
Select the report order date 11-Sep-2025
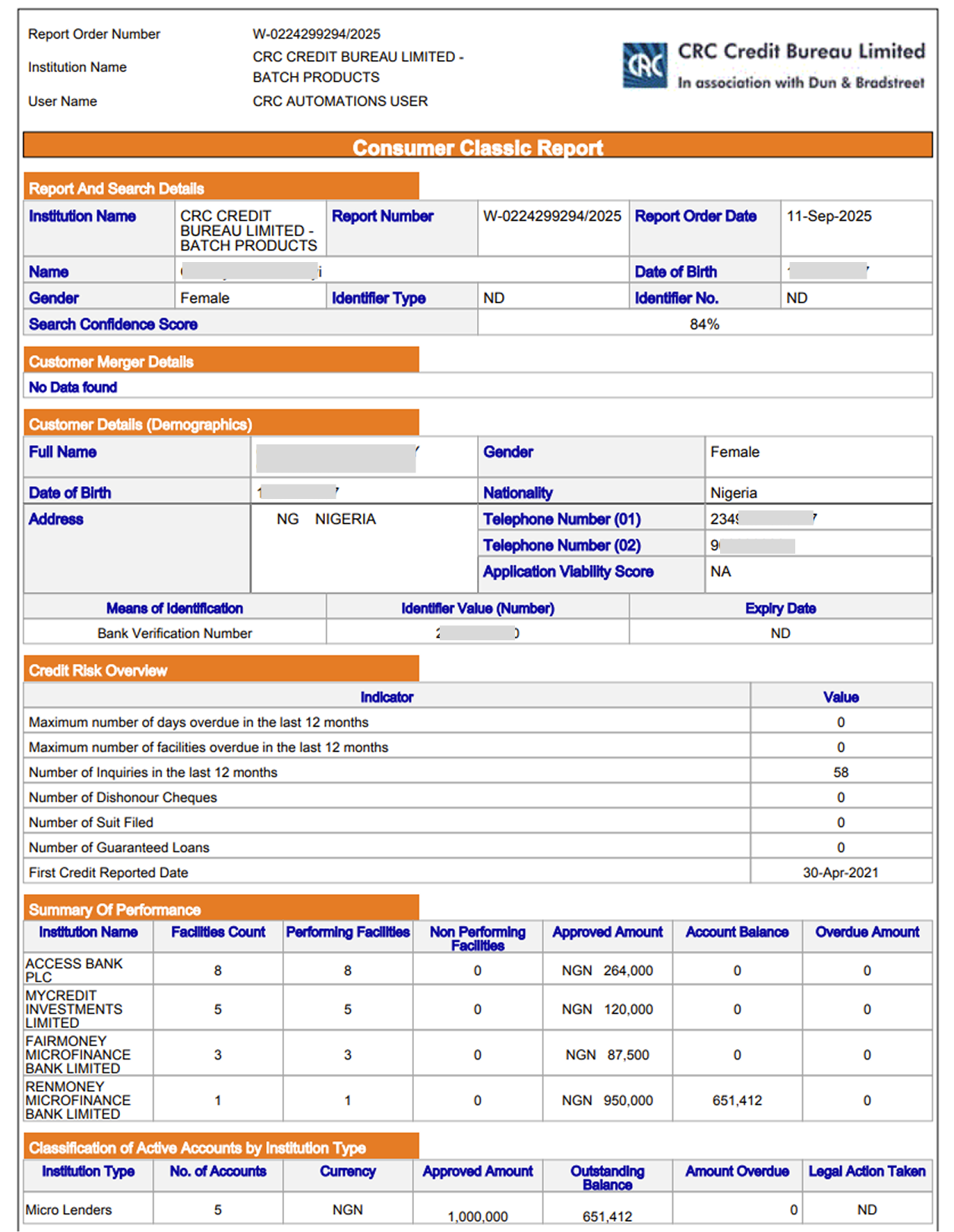coord(829,216)
